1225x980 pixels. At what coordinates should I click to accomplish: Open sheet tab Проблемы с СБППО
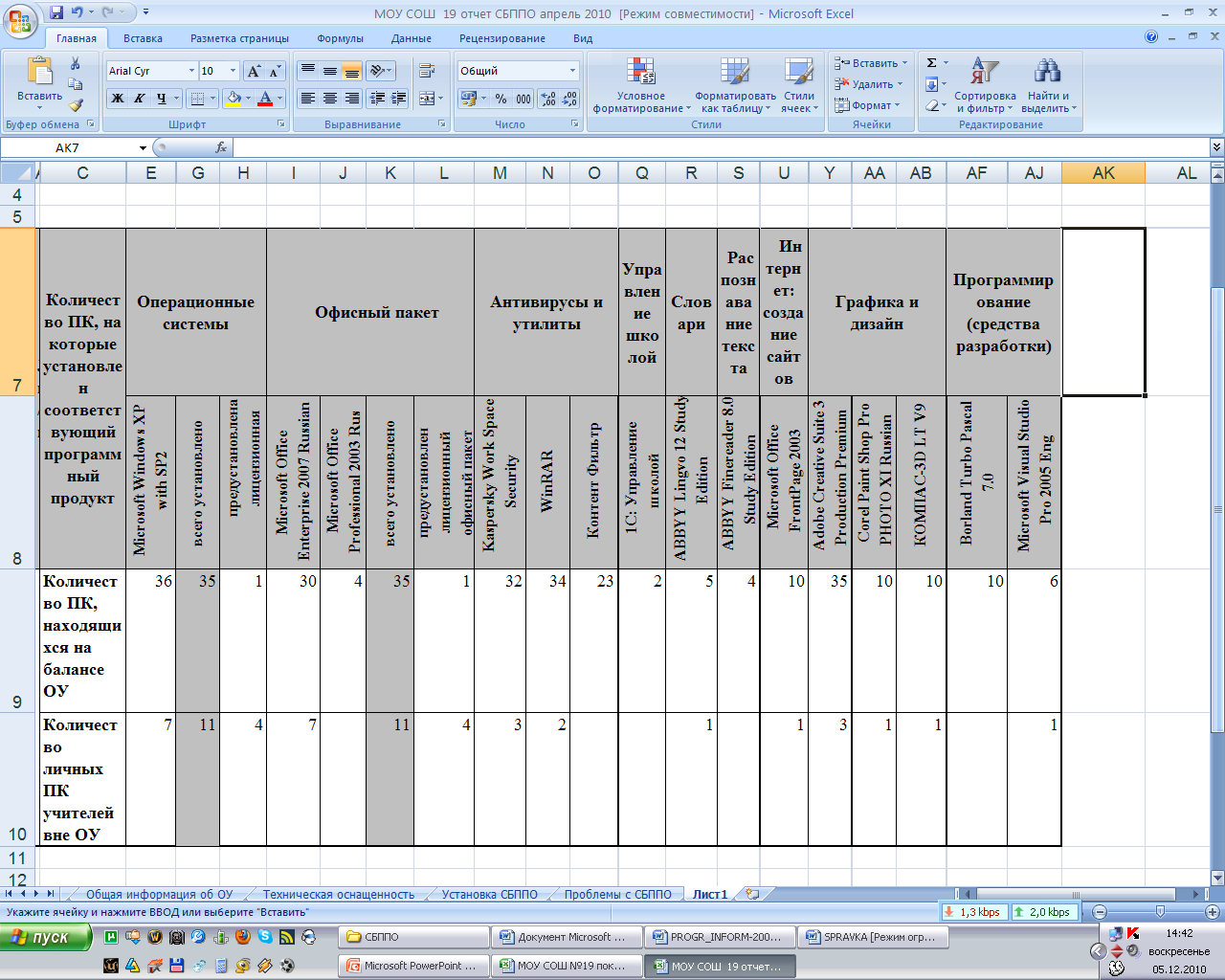617,894
